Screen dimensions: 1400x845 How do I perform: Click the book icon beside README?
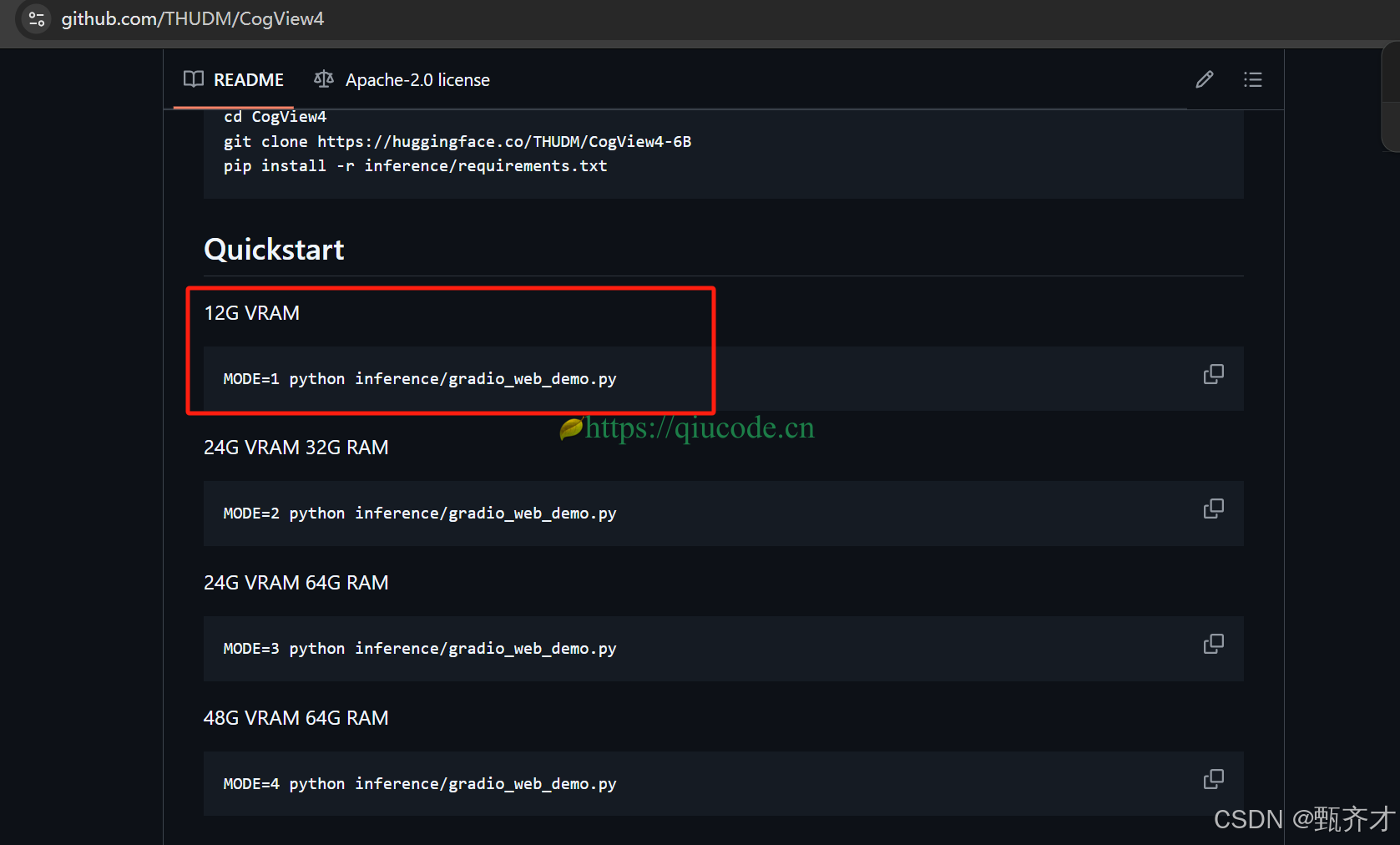(194, 79)
